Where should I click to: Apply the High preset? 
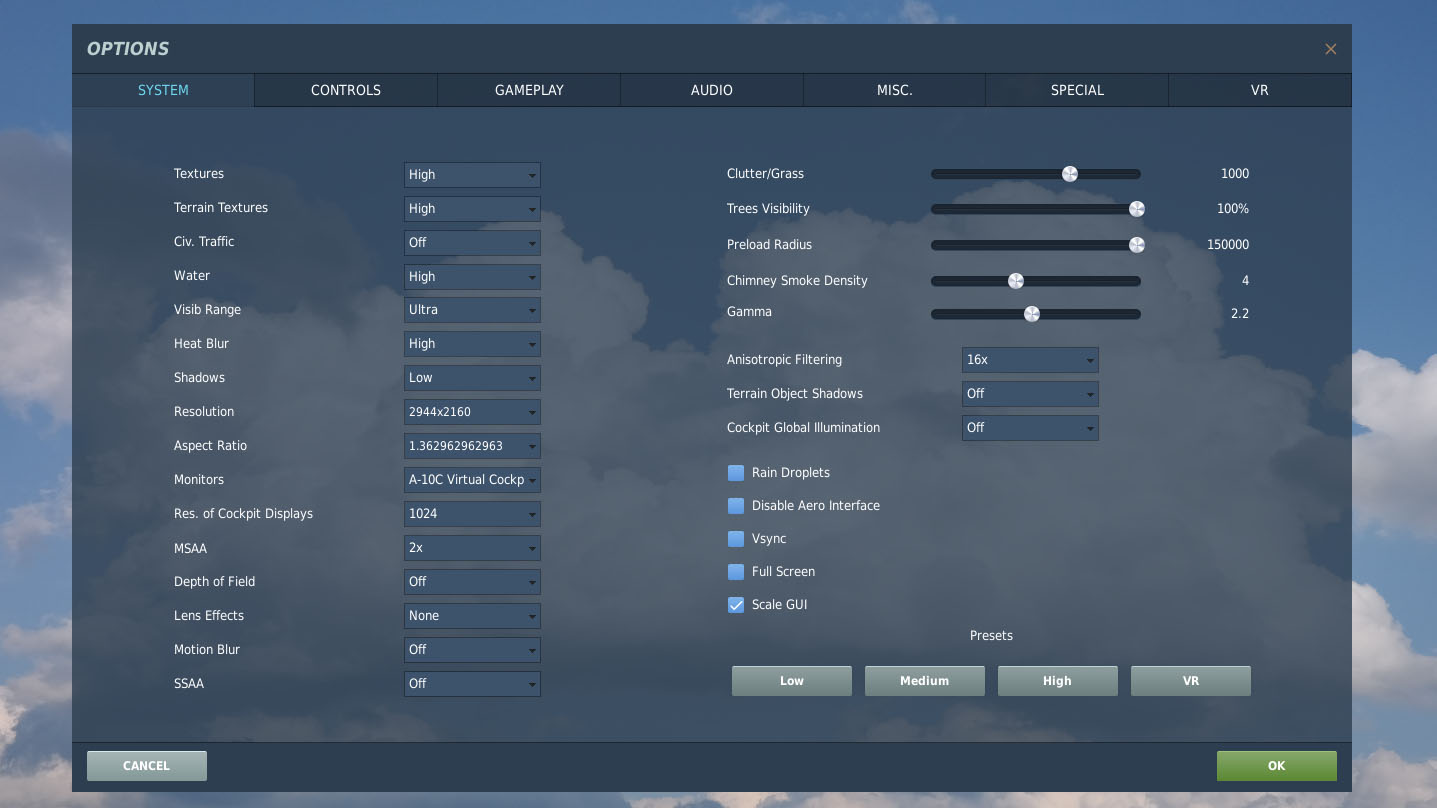(x=1058, y=681)
